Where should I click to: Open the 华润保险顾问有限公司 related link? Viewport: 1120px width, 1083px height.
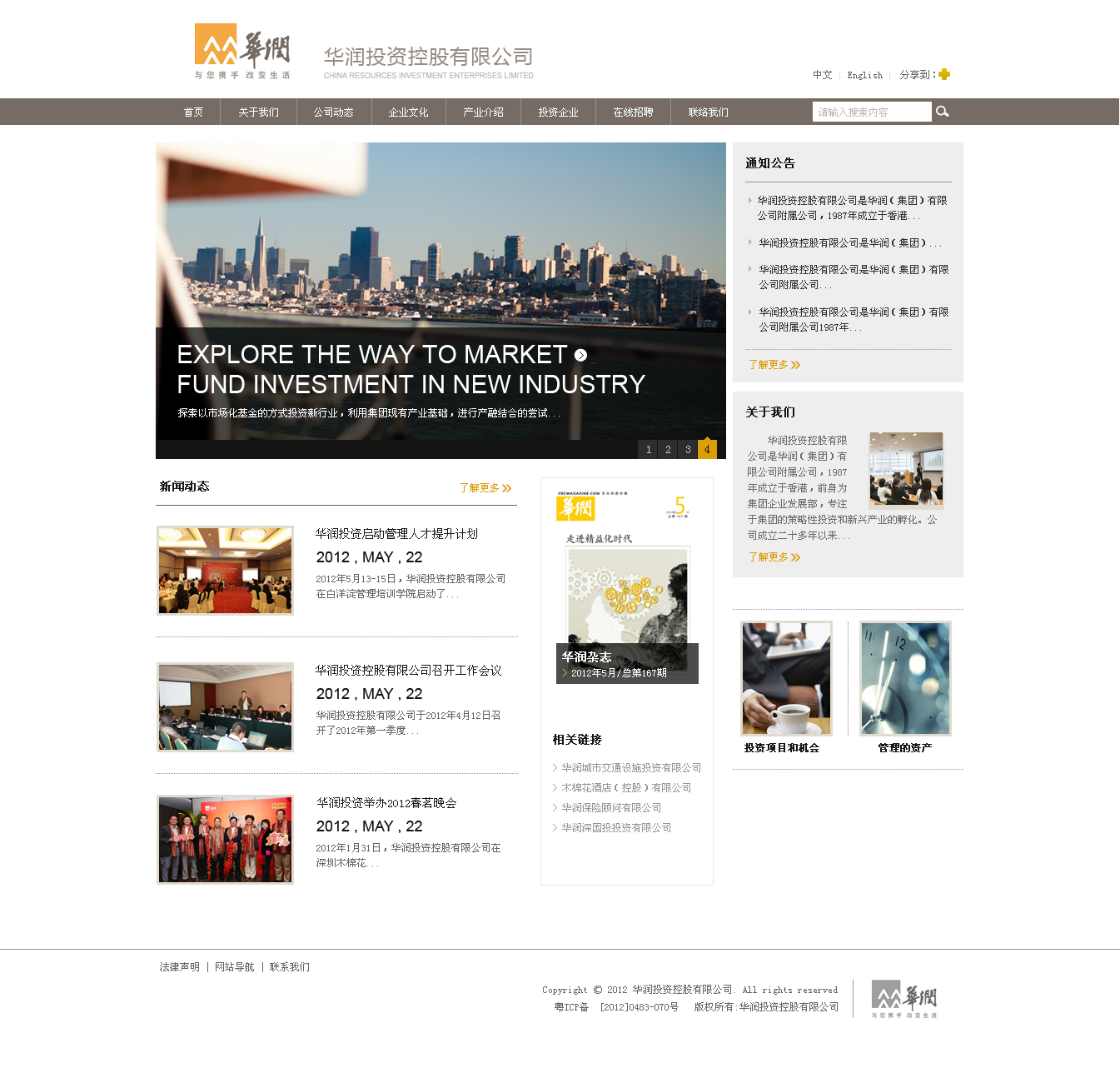611,808
